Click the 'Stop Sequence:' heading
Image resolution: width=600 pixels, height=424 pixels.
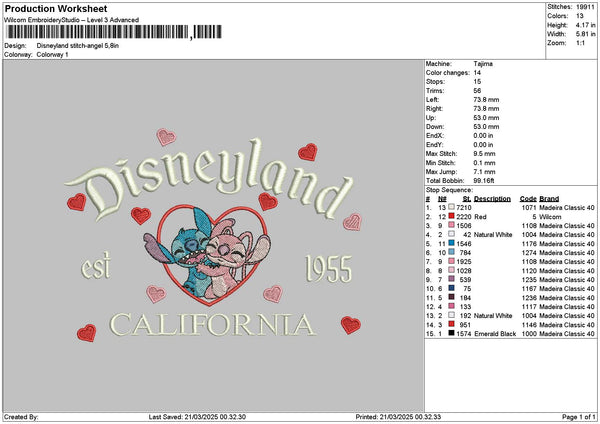(449, 190)
